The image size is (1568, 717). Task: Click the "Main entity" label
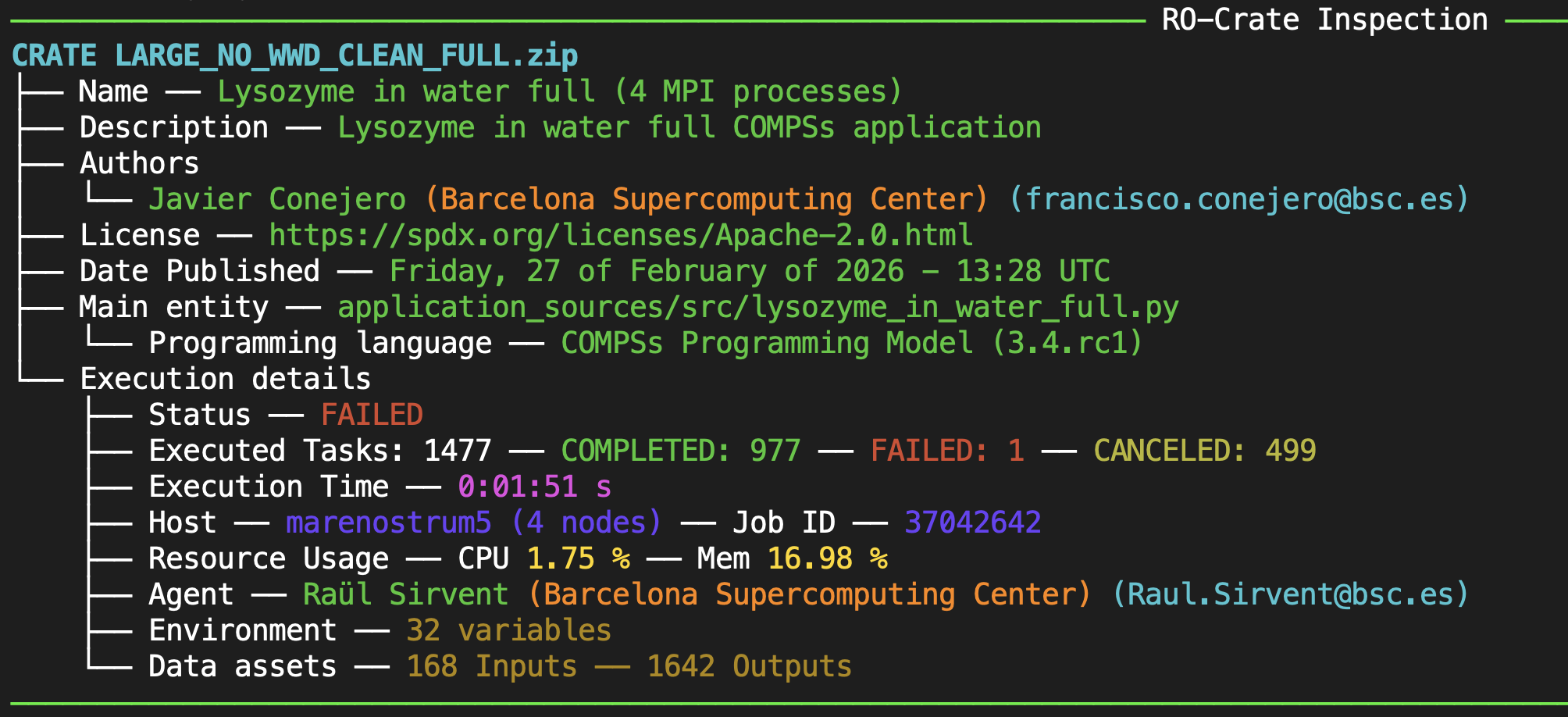pos(173,307)
